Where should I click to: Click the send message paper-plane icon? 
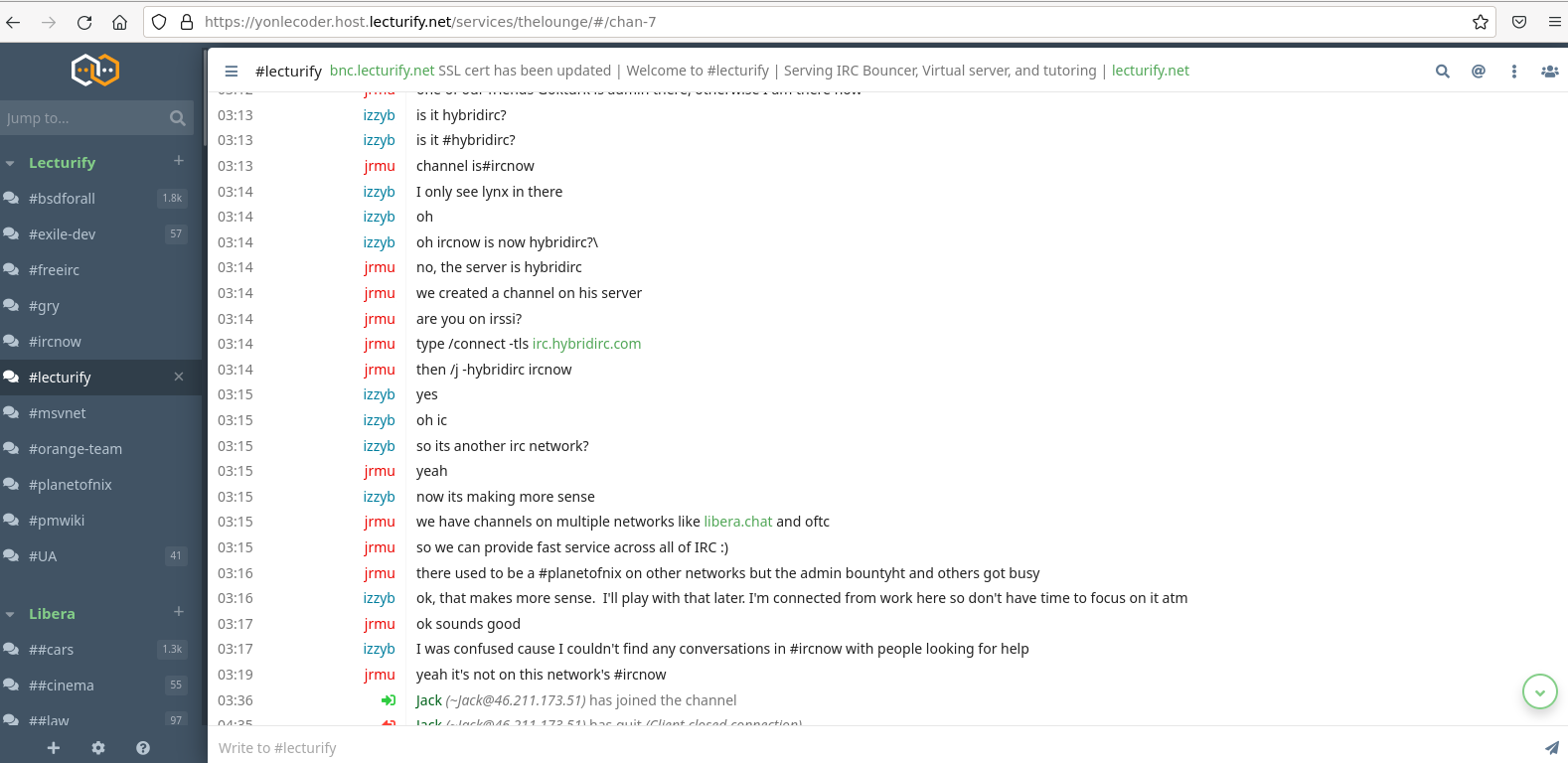(1551, 748)
